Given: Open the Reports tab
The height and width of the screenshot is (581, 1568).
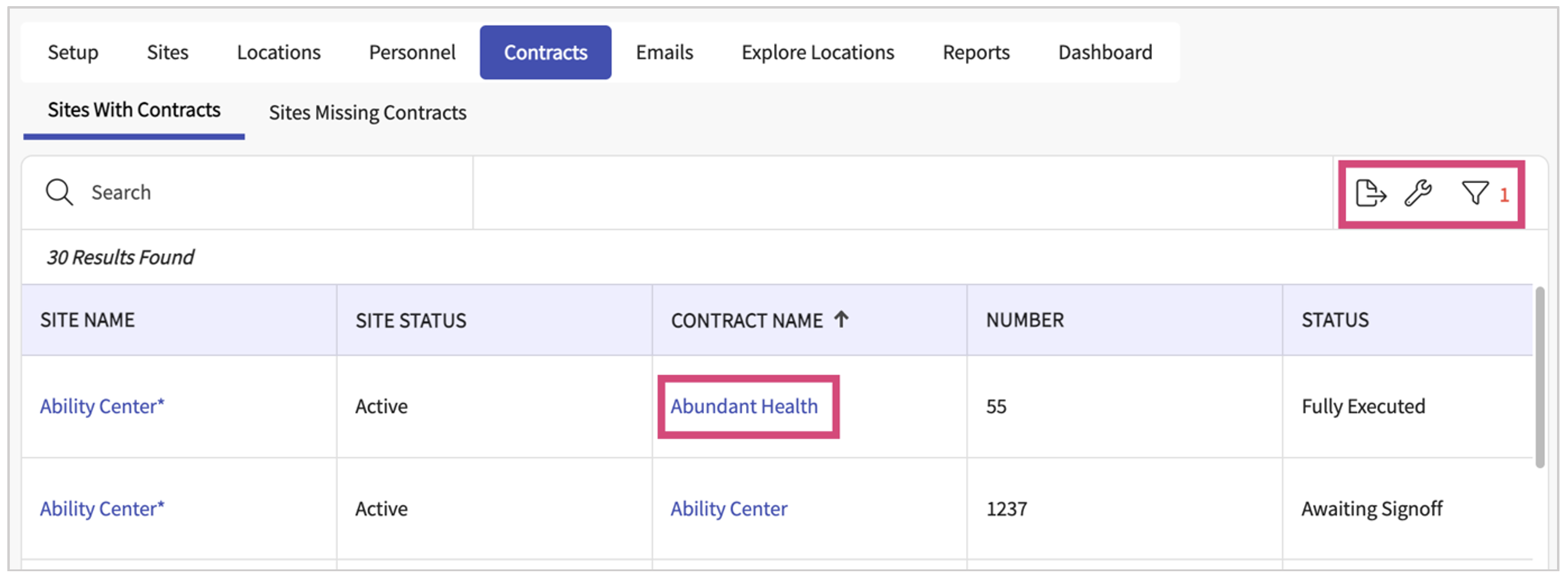Looking at the screenshot, I should [x=976, y=53].
